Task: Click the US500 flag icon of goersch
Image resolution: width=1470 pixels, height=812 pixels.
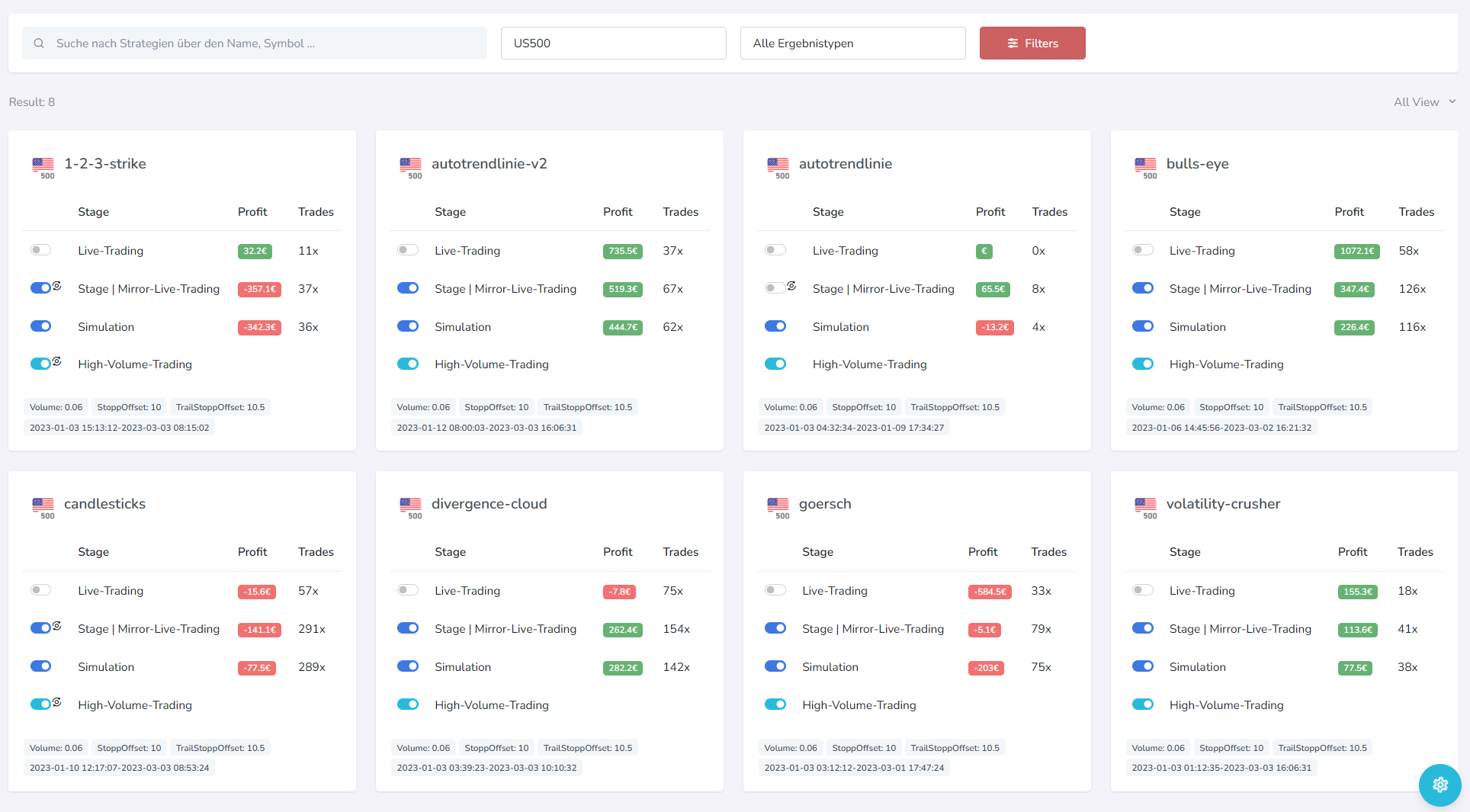Action: pyautogui.click(x=778, y=508)
